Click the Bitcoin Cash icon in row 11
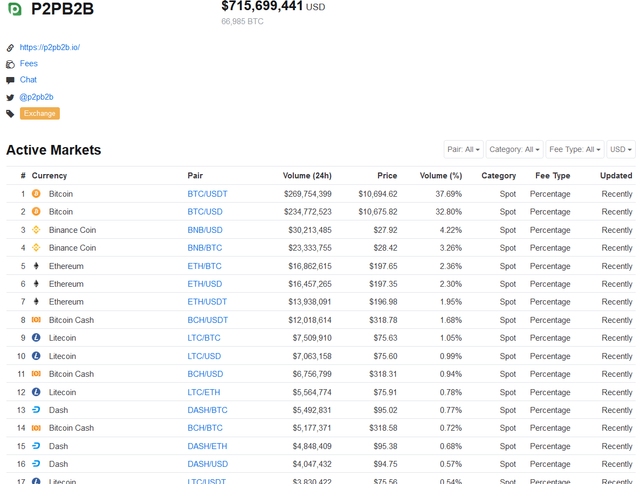Viewport: 640px width, 484px height. coord(36,374)
